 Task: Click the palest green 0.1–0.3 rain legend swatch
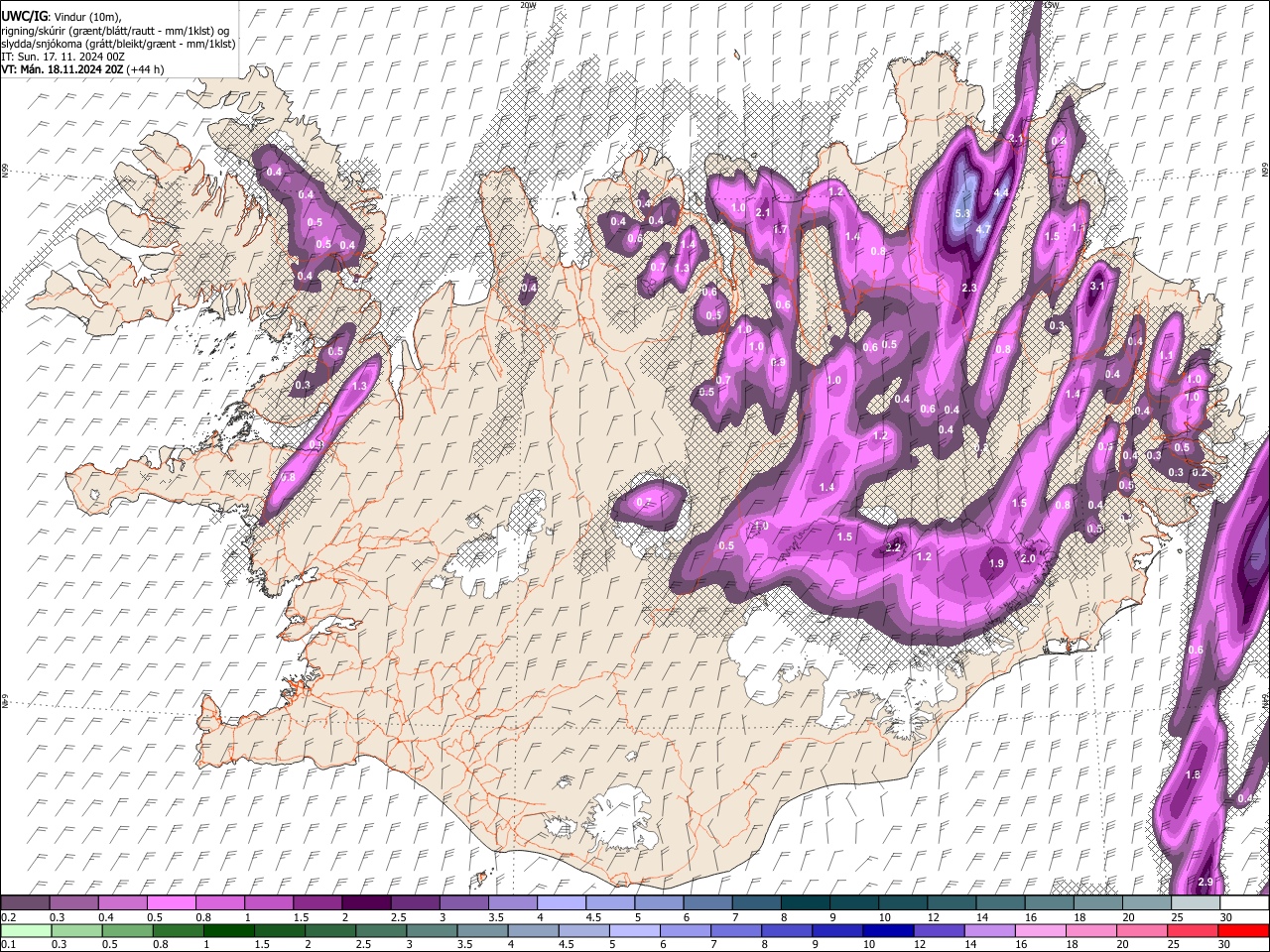(x=25, y=930)
